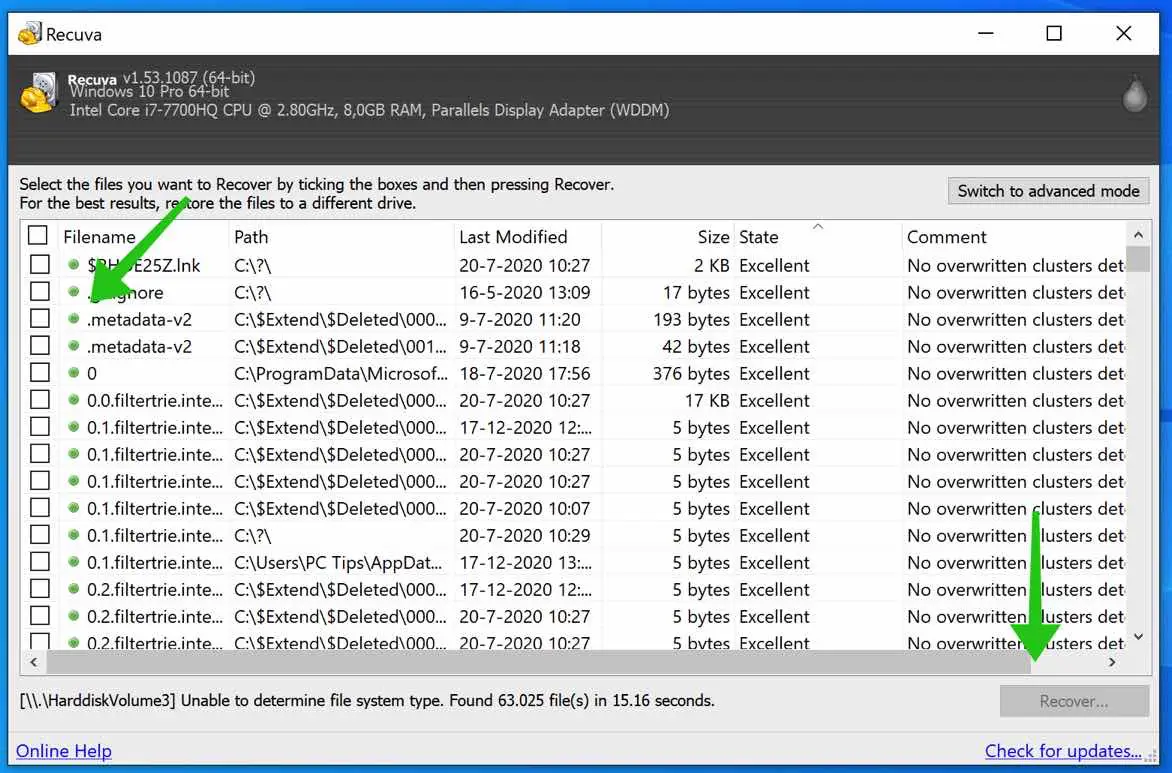Click green dot of the 16-5-2020 13:09 row
The width and height of the screenshot is (1172, 773).
[73, 292]
